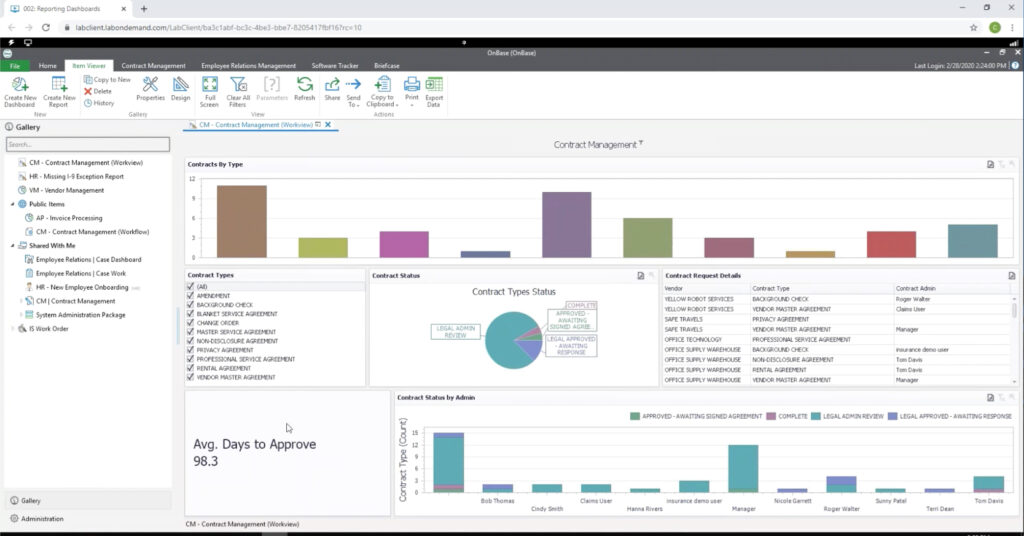Switch to the Software Tracker tab

tap(334, 66)
